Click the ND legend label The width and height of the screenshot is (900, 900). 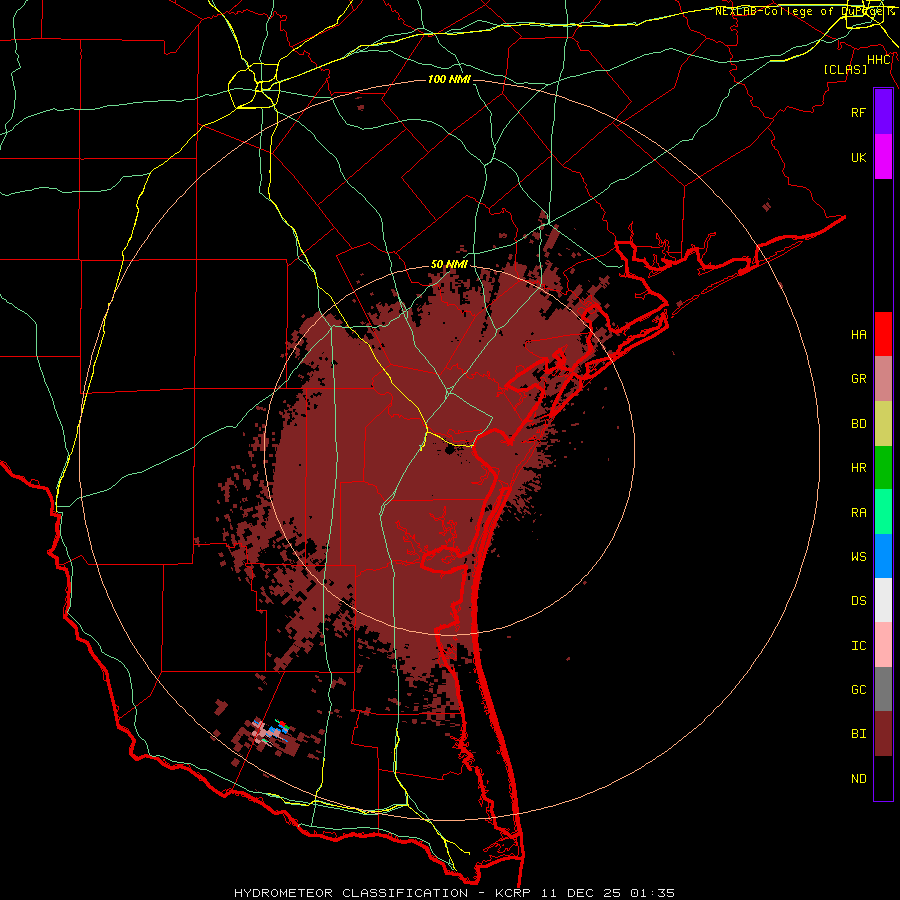[858, 778]
